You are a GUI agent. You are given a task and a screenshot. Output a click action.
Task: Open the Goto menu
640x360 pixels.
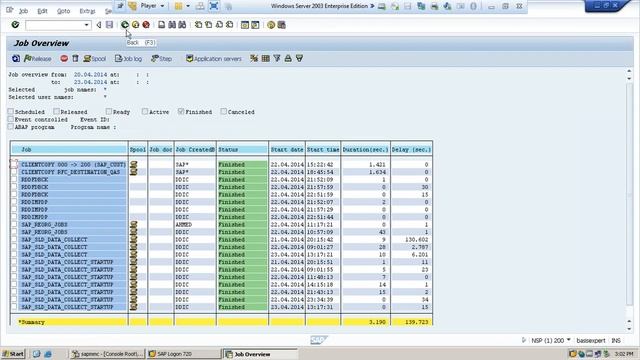click(63, 11)
